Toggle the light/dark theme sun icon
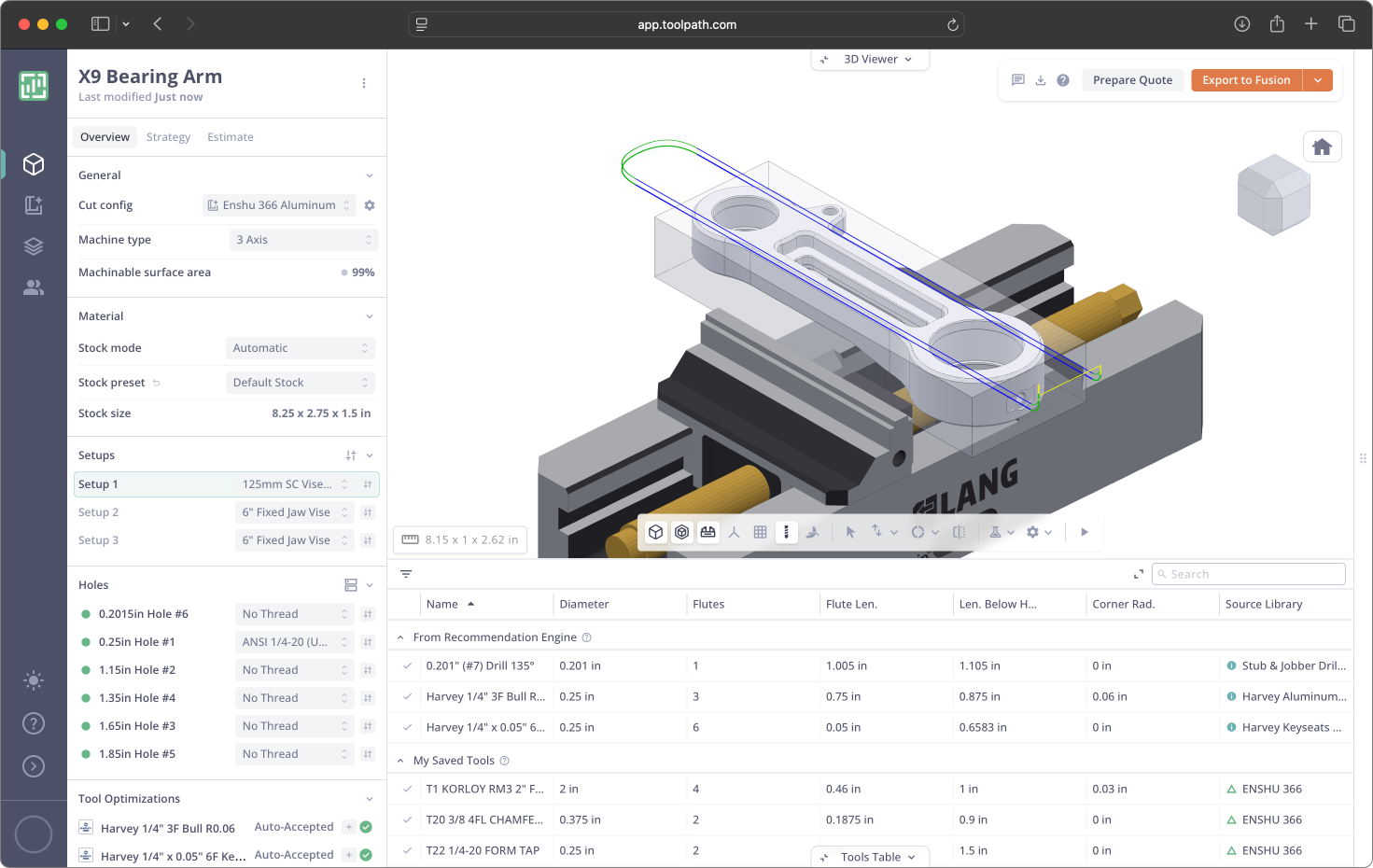 34,680
